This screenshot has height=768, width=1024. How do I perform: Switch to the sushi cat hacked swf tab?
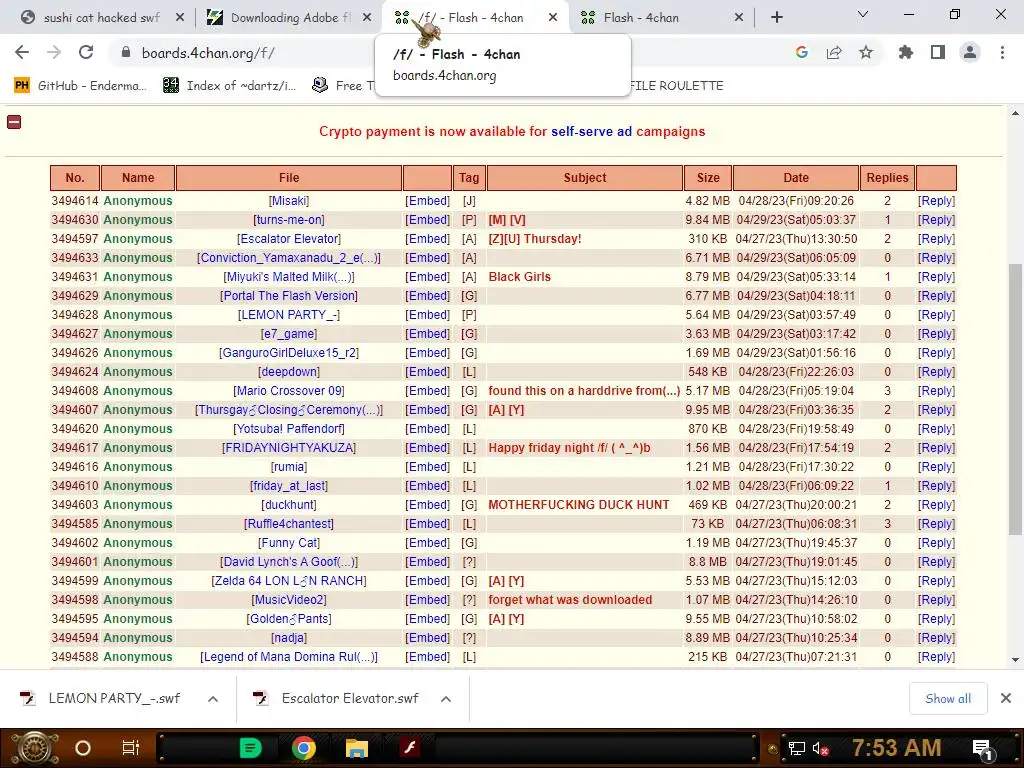click(101, 18)
